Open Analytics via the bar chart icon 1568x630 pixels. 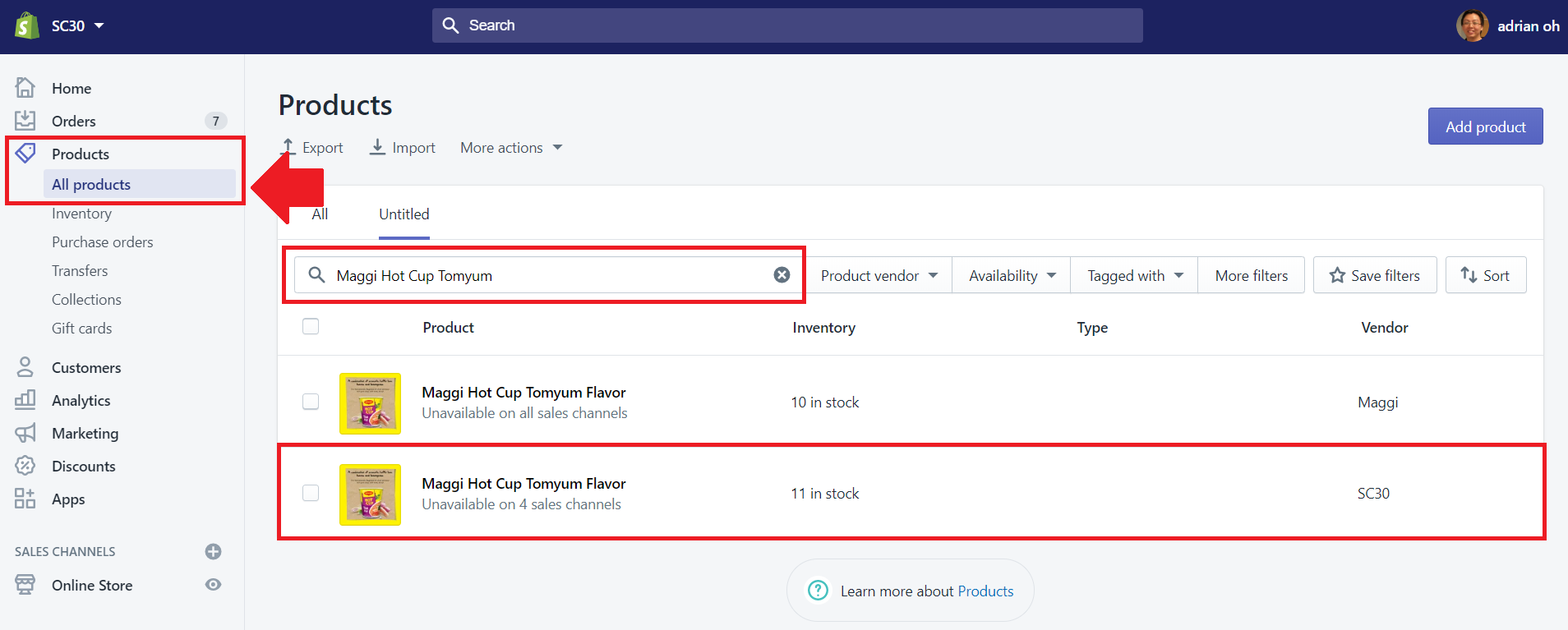click(x=25, y=400)
